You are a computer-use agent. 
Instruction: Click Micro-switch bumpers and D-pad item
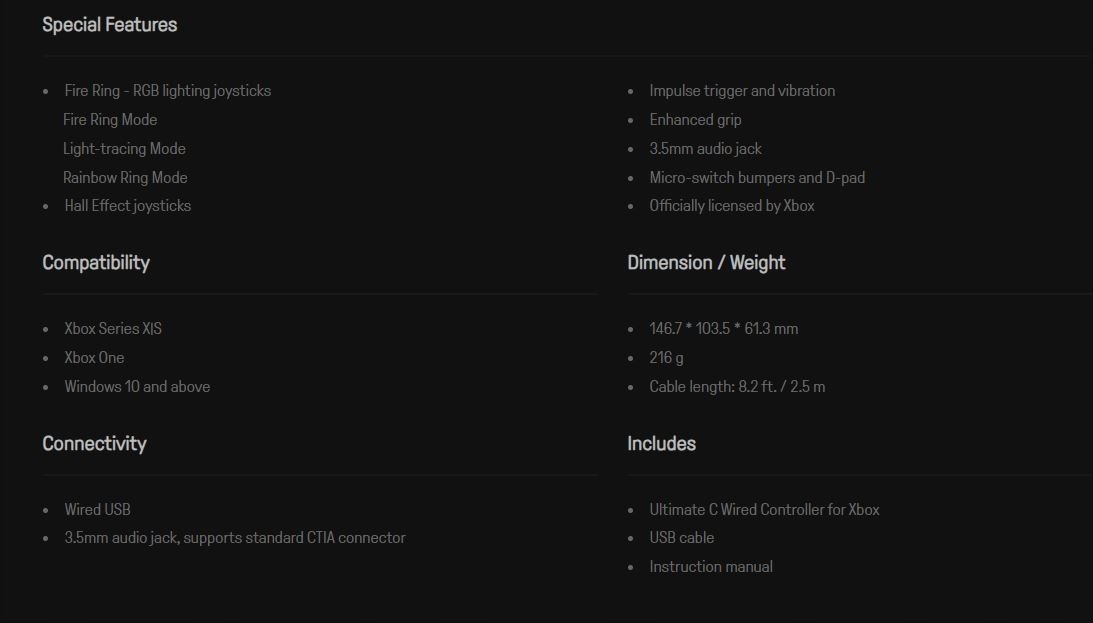pyautogui.click(x=757, y=178)
